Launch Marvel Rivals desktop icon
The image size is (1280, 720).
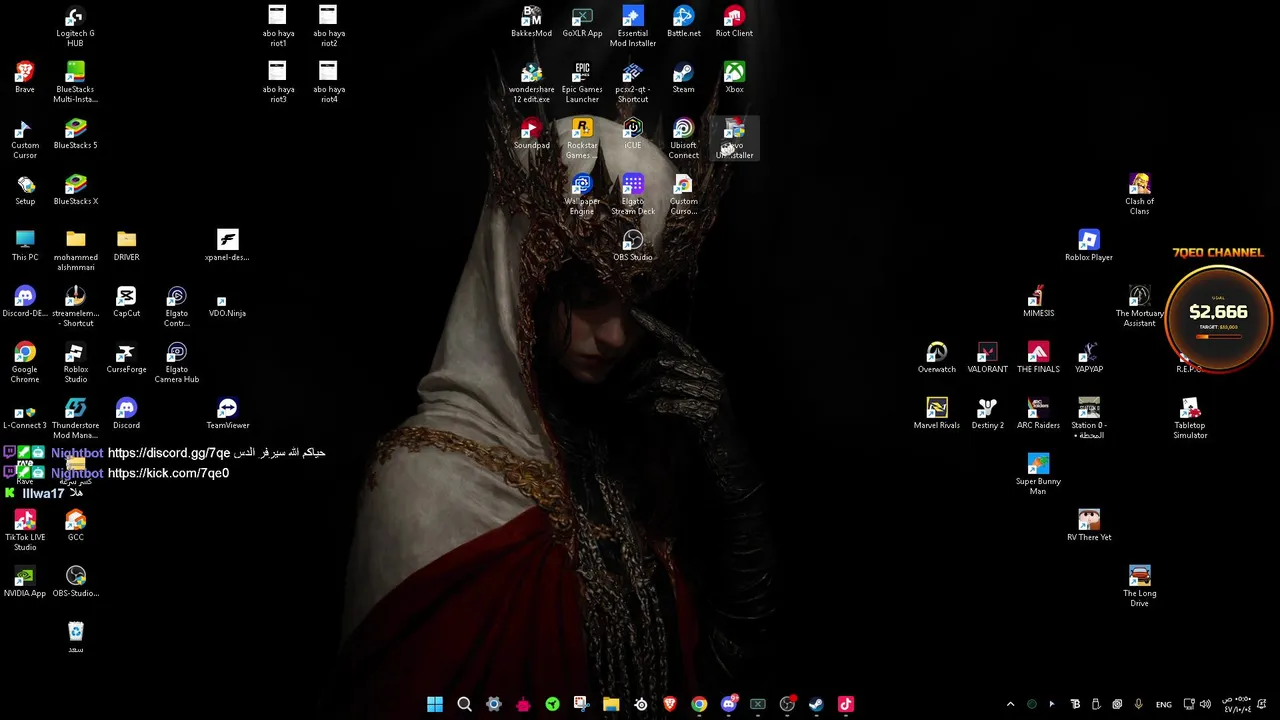[936, 414]
